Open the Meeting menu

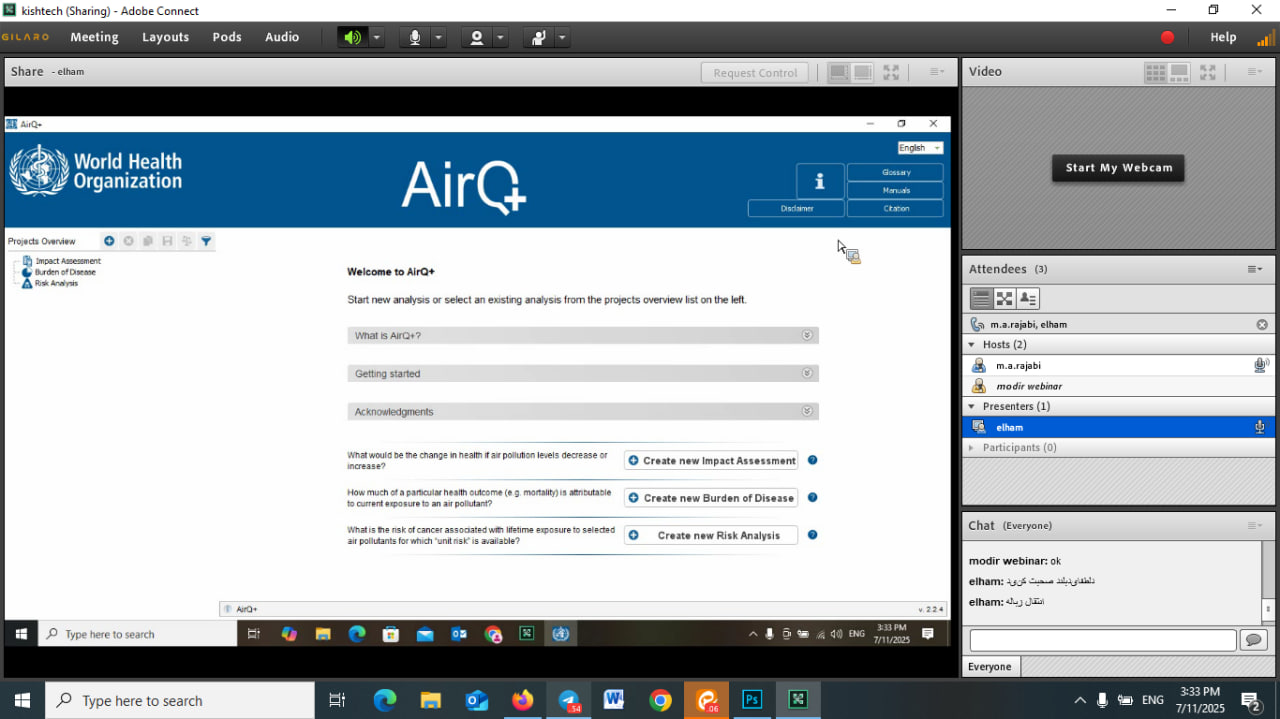[94, 37]
